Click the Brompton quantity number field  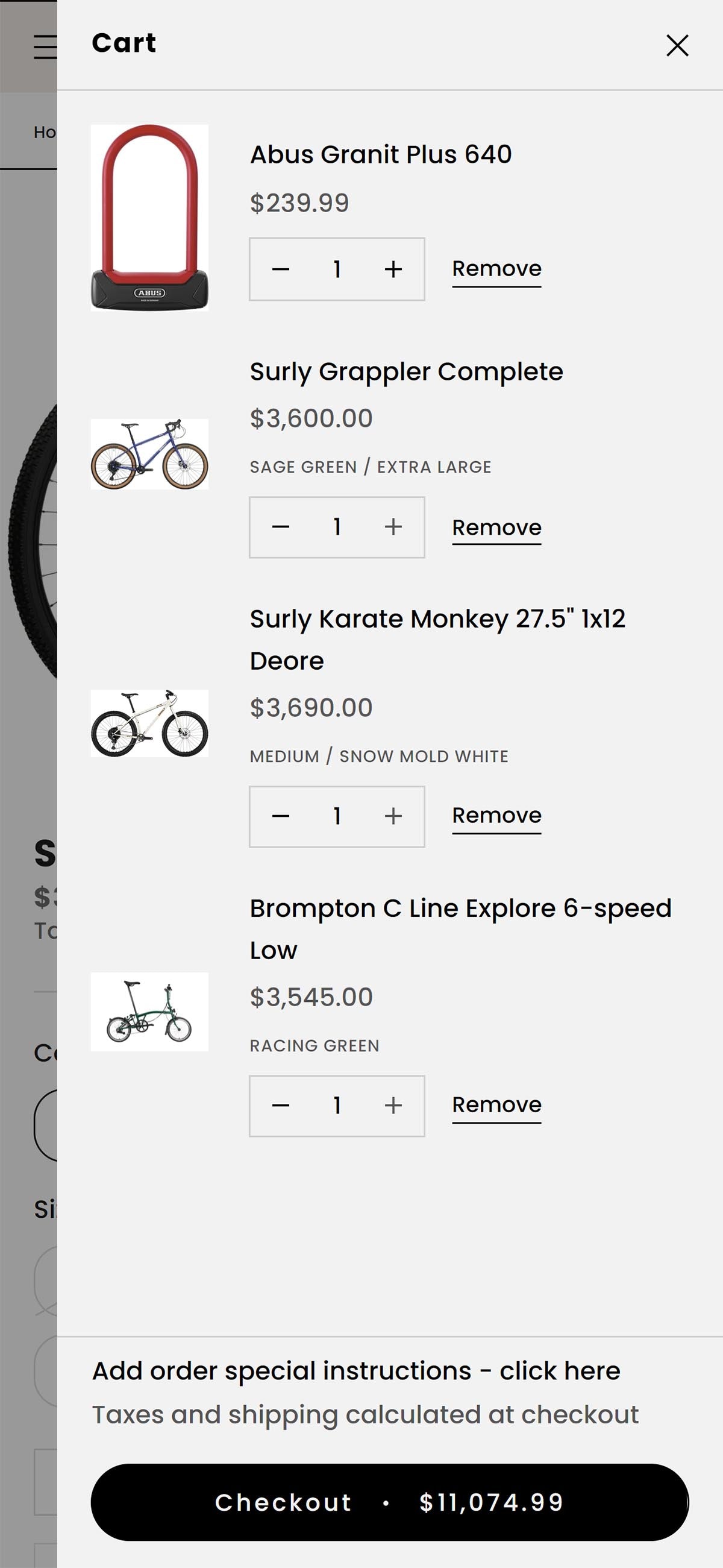[x=337, y=1106]
